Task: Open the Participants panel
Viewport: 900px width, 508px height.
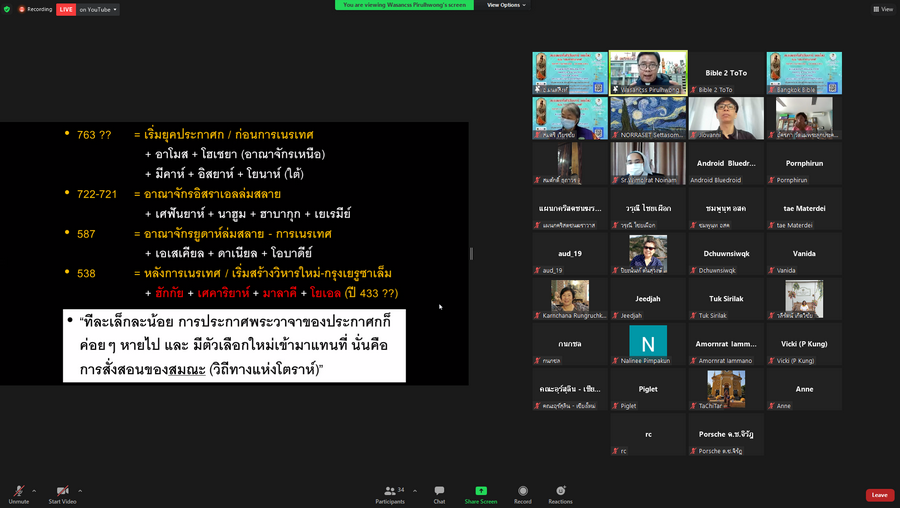Action: click(x=389, y=493)
